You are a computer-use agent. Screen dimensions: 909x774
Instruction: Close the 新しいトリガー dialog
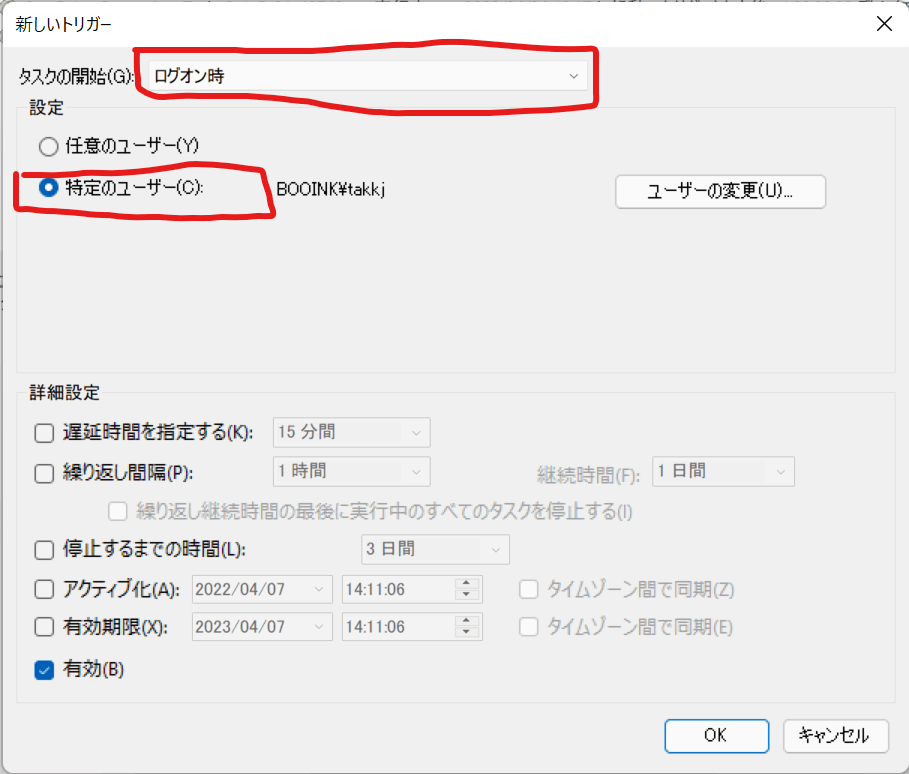884,24
